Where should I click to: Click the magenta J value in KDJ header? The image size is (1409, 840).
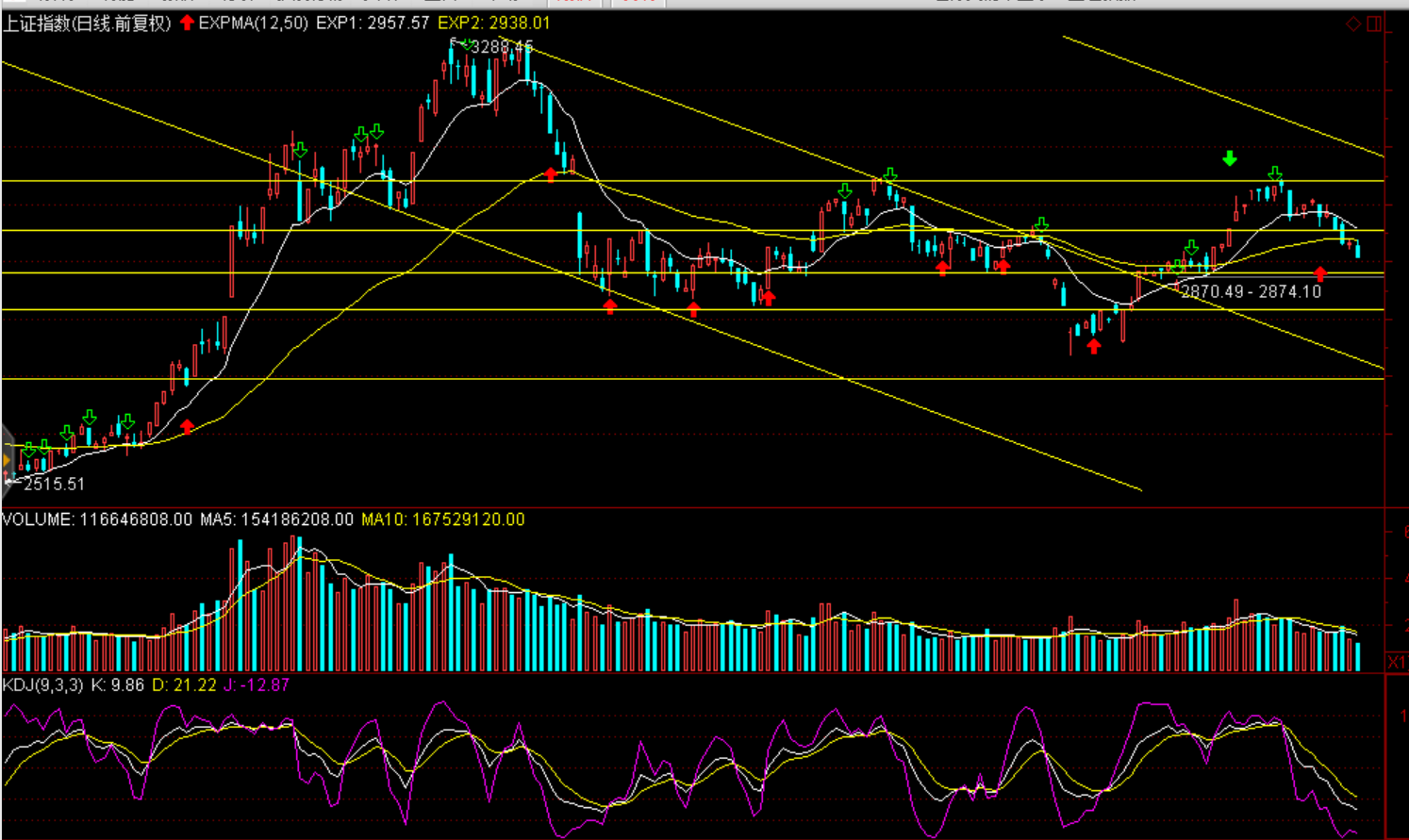click(x=256, y=685)
